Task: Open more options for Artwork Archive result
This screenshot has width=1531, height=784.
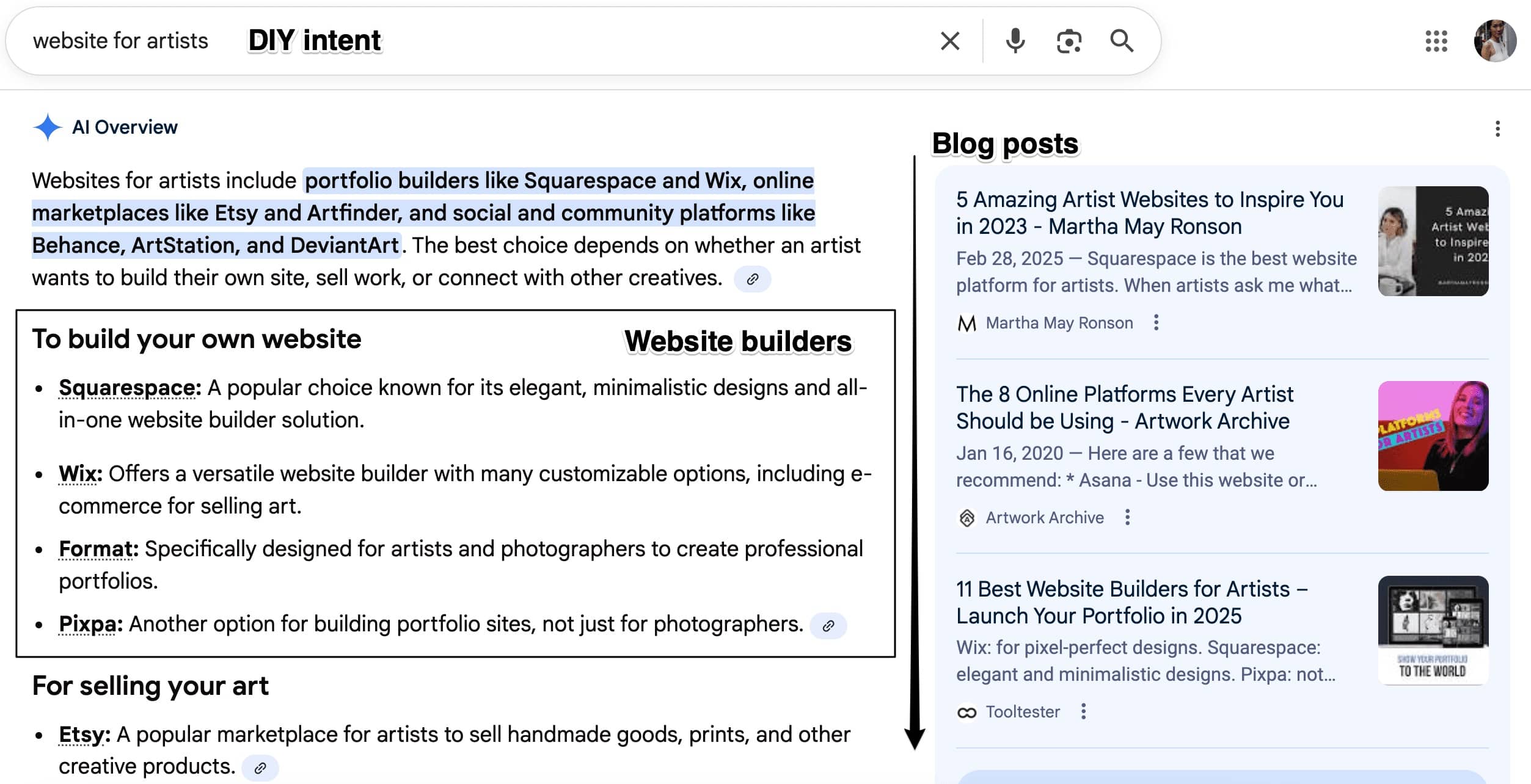Action: click(x=1127, y=517)
